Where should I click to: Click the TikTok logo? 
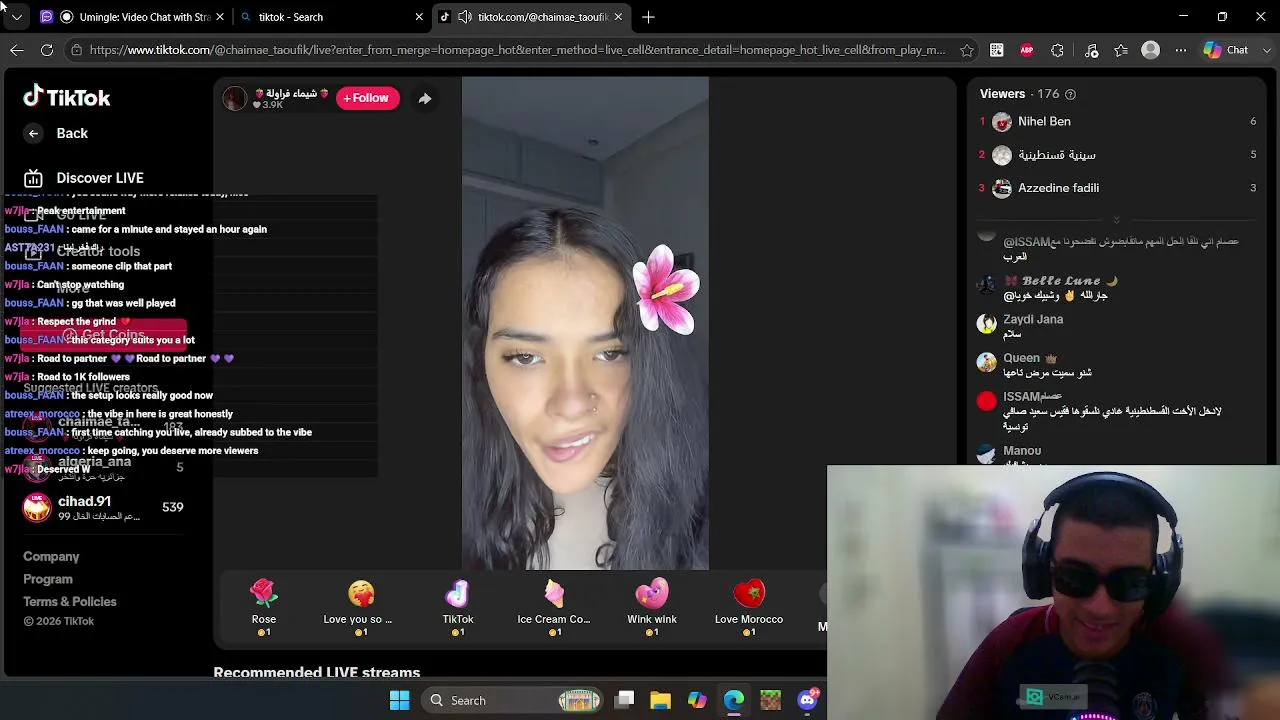point(67,97)
